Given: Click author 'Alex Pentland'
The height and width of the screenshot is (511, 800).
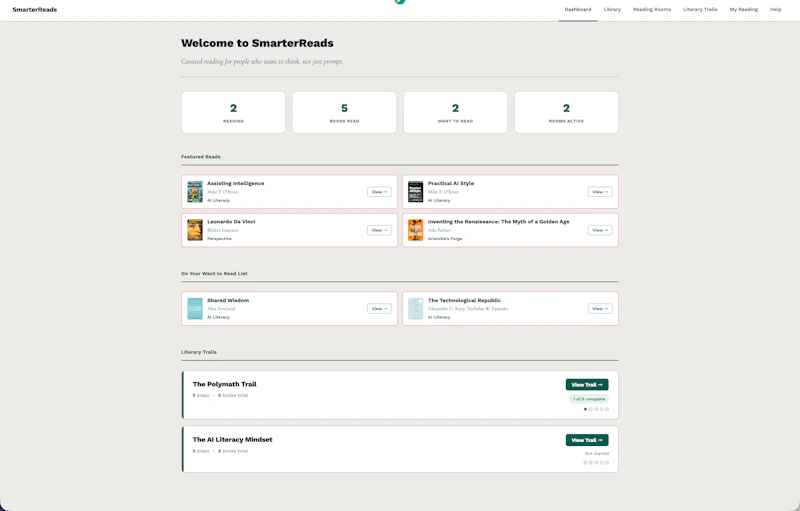Looking at the screenshot, I should point(221,309).
